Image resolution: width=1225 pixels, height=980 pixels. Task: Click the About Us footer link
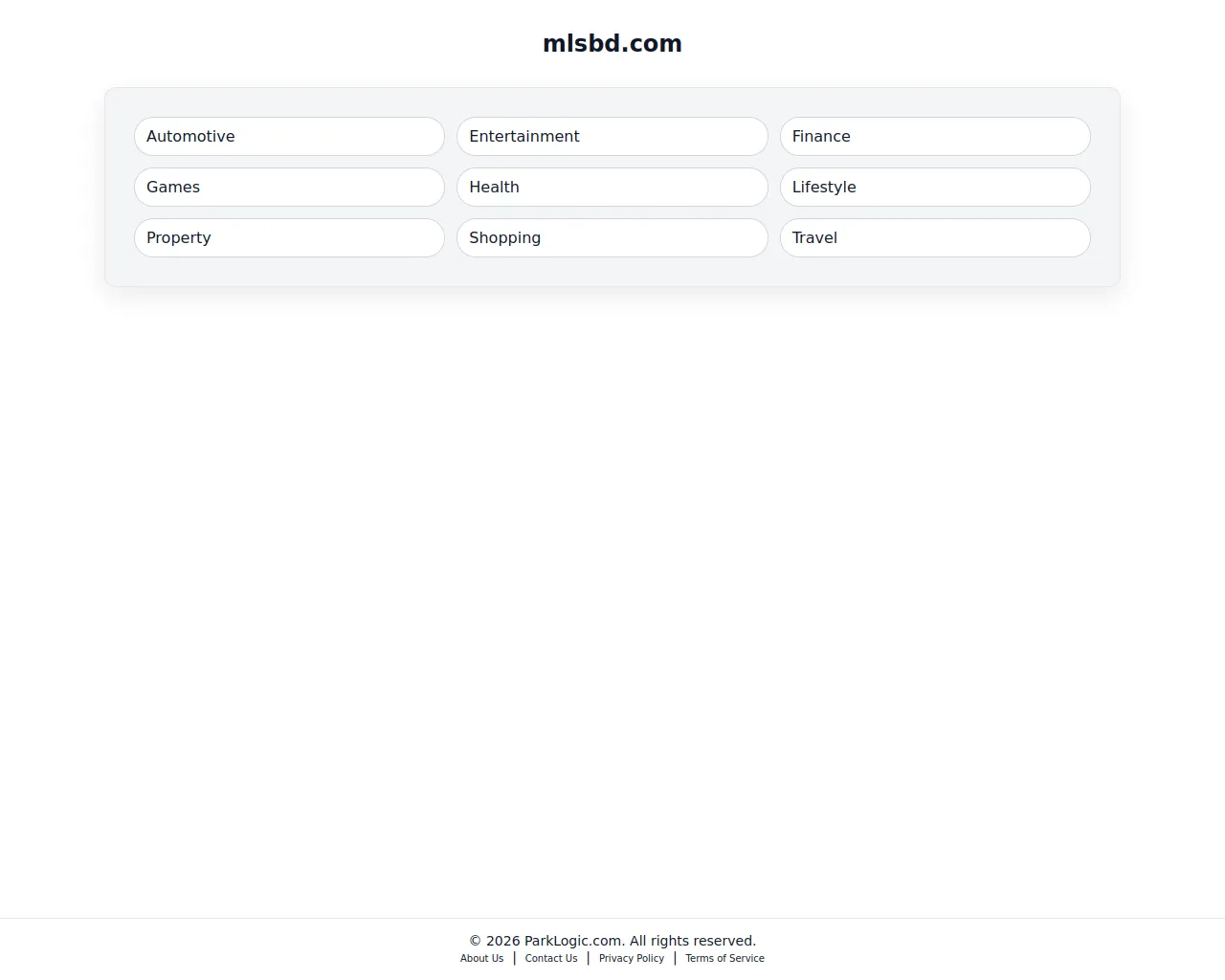pyautogui.click(x=481, y=958)
